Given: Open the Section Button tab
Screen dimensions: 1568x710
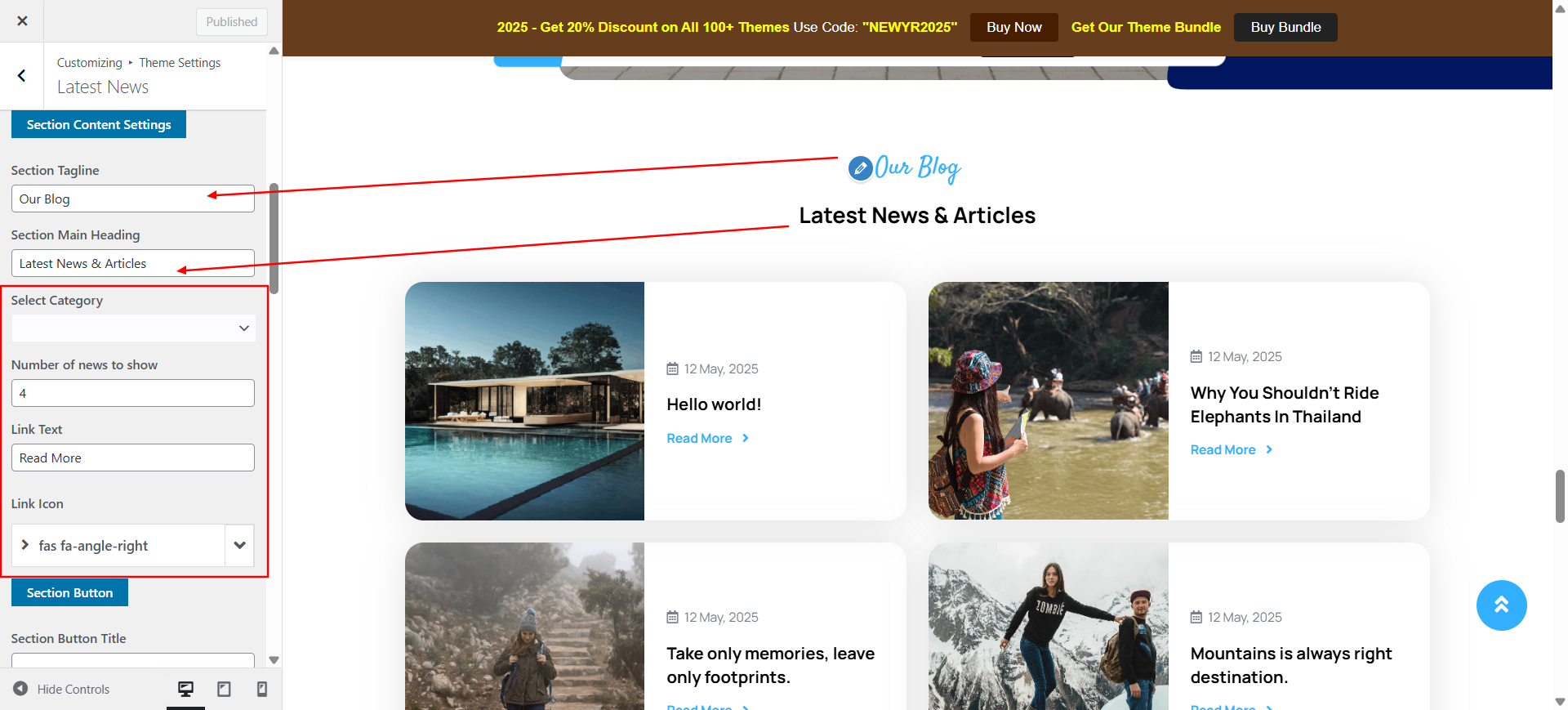Looking at the screenshot, I should click(69, 592).
